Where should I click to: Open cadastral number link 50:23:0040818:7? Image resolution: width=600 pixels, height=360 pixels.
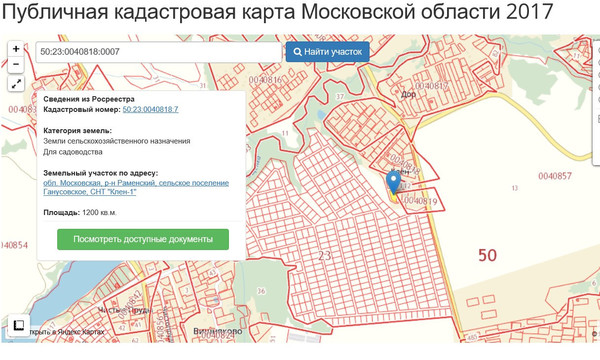(x=150, y=109)
